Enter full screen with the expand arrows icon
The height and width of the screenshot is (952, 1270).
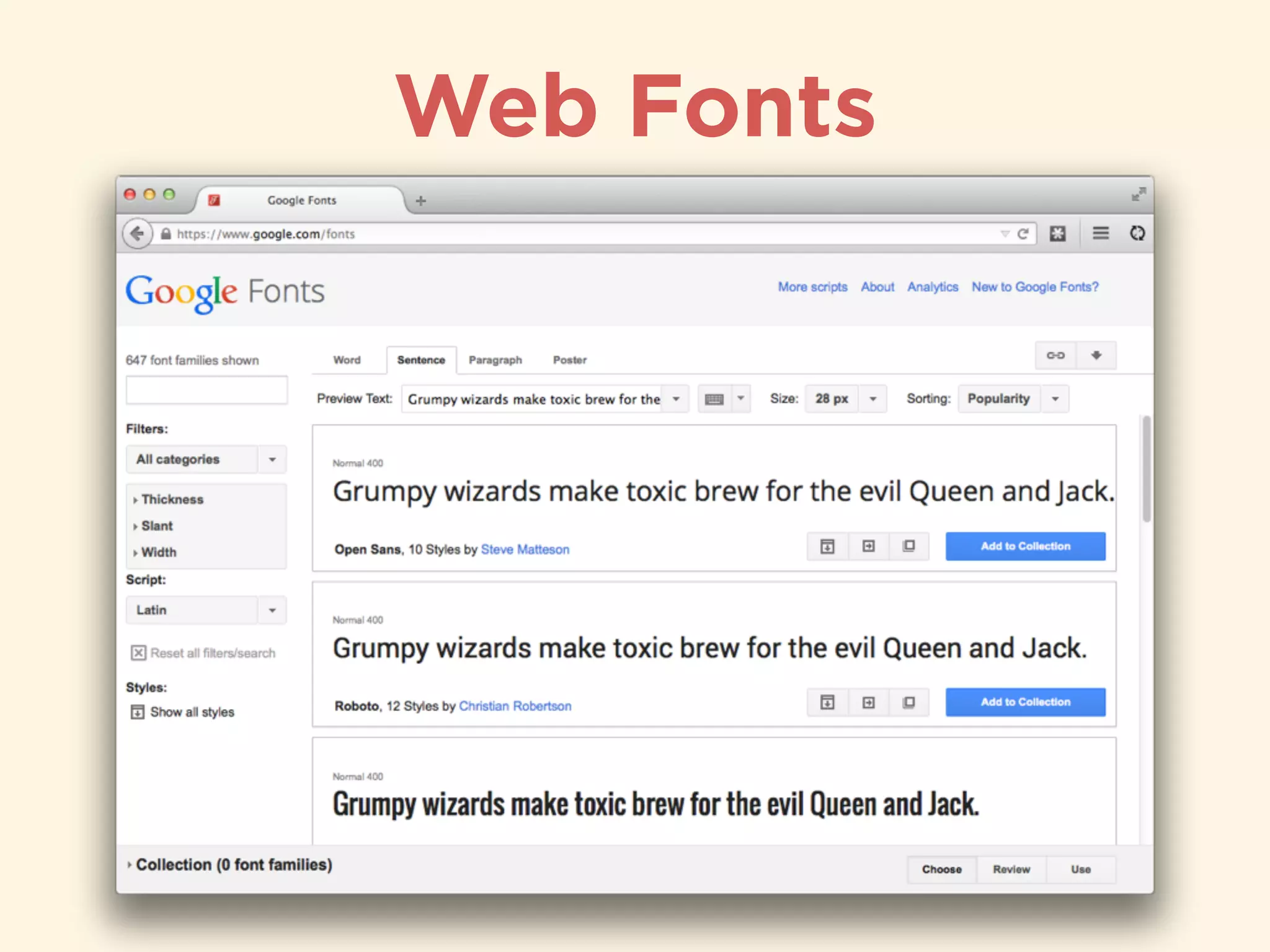tap(1139, 195)
